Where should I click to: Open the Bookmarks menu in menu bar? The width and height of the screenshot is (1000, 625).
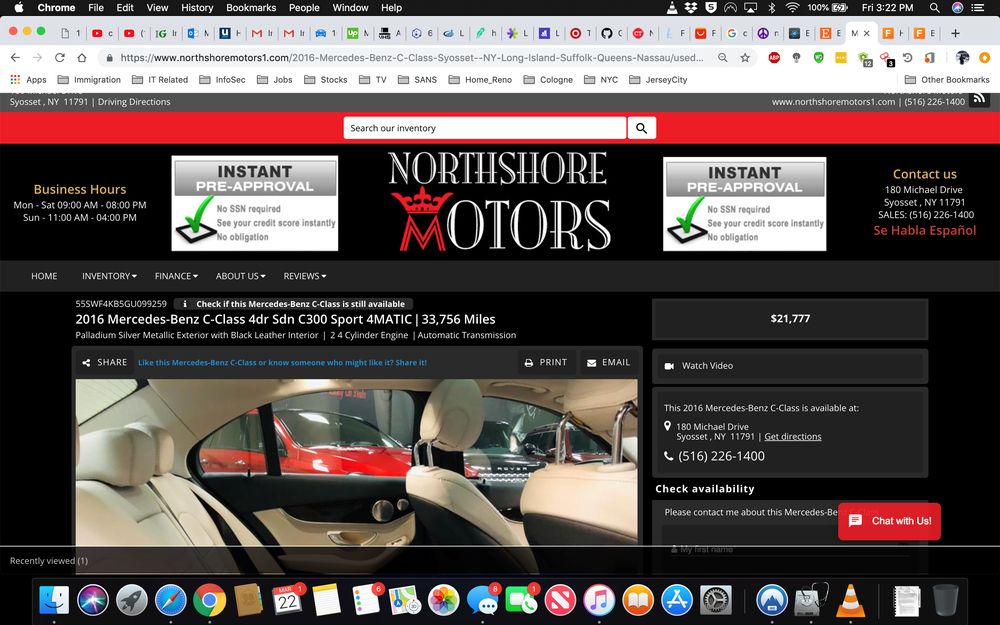click(x=251, y=7)
